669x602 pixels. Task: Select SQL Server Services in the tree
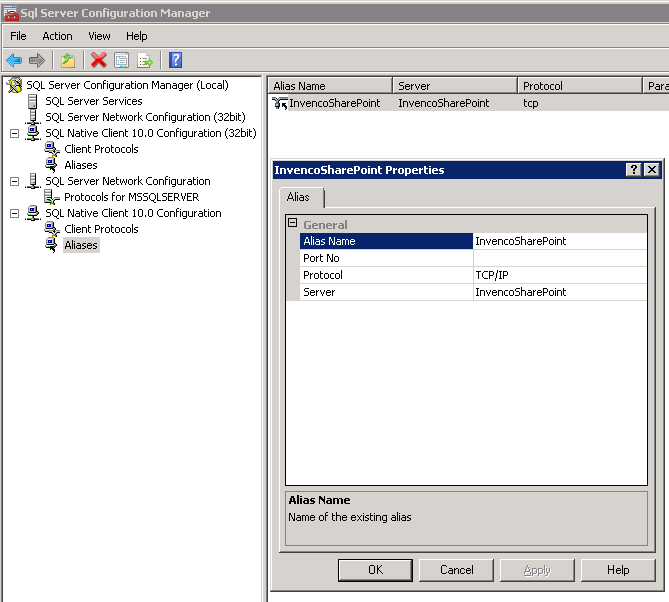tap(93, 101)
